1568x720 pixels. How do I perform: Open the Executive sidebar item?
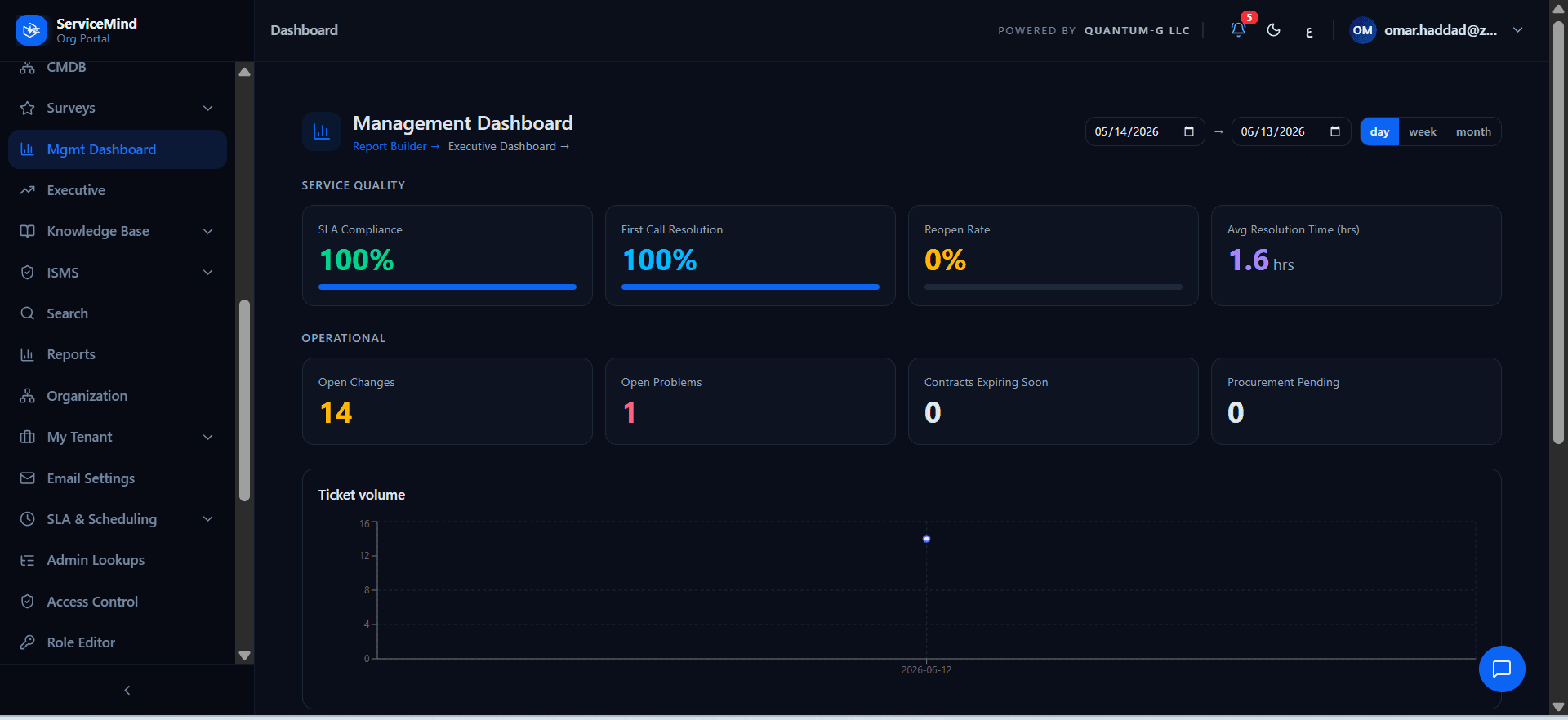[x=118, y=190]
